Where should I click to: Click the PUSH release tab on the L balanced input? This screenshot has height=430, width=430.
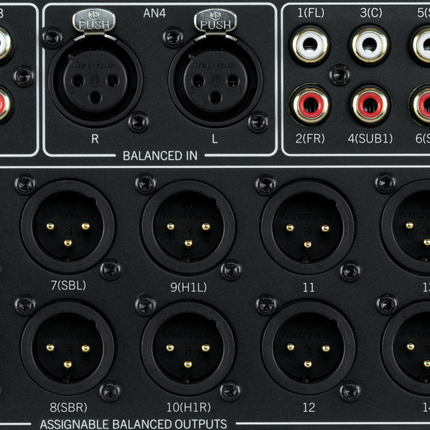[x=215, y=21]
